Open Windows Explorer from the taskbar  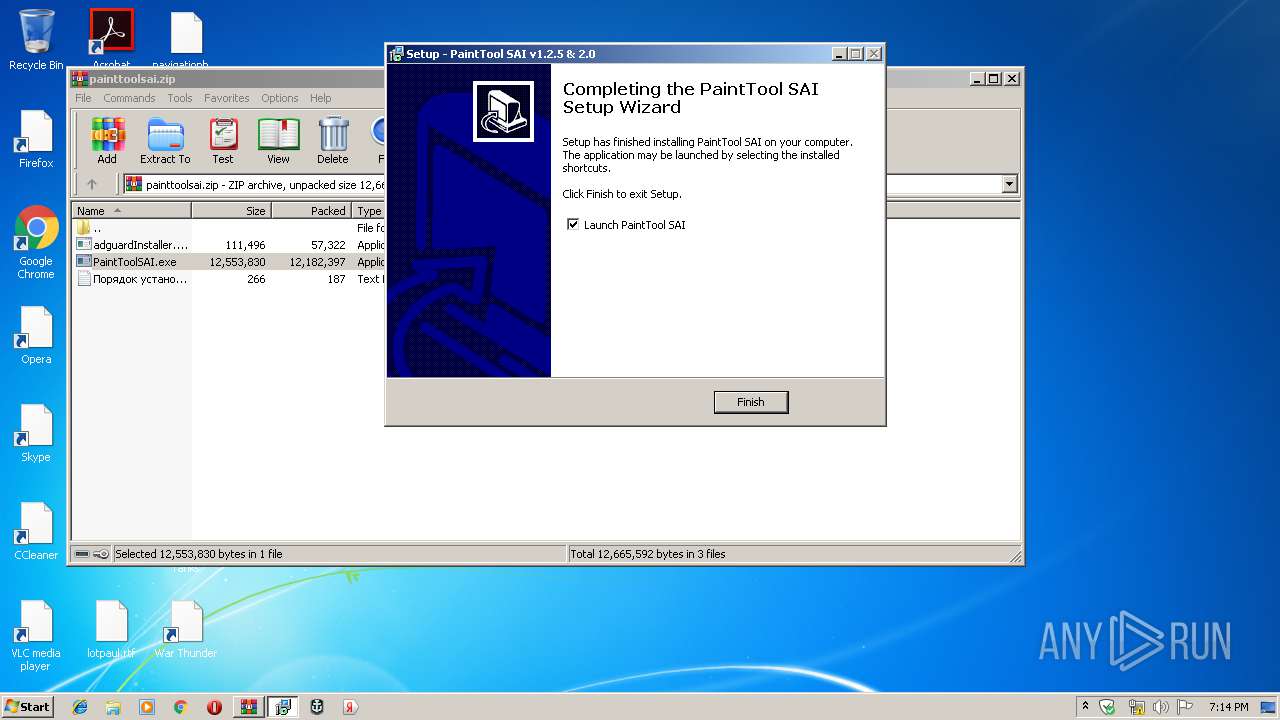tap(113, 707)
